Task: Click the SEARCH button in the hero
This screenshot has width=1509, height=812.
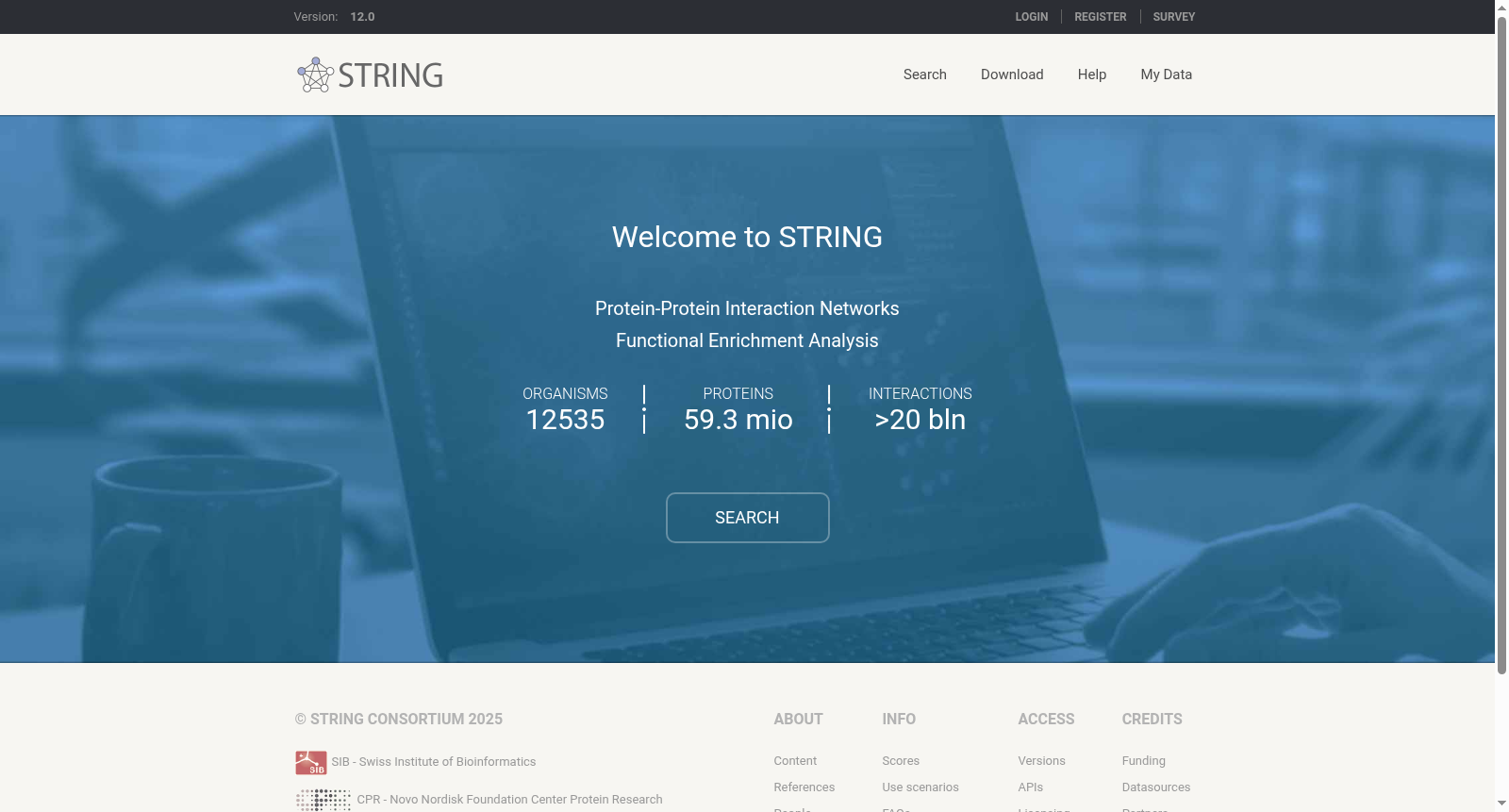Action: (x=748, y=518)
